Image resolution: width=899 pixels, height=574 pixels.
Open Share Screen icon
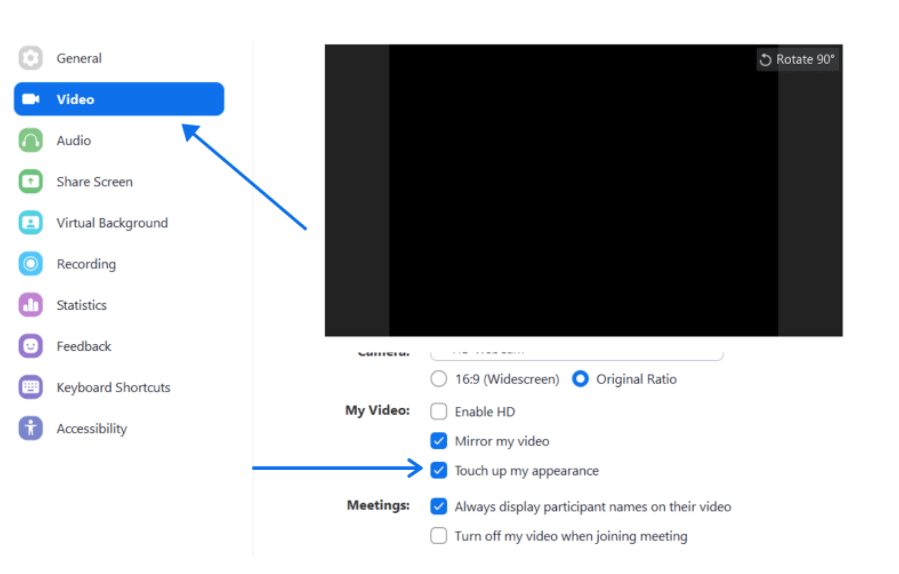click(30, 182)
